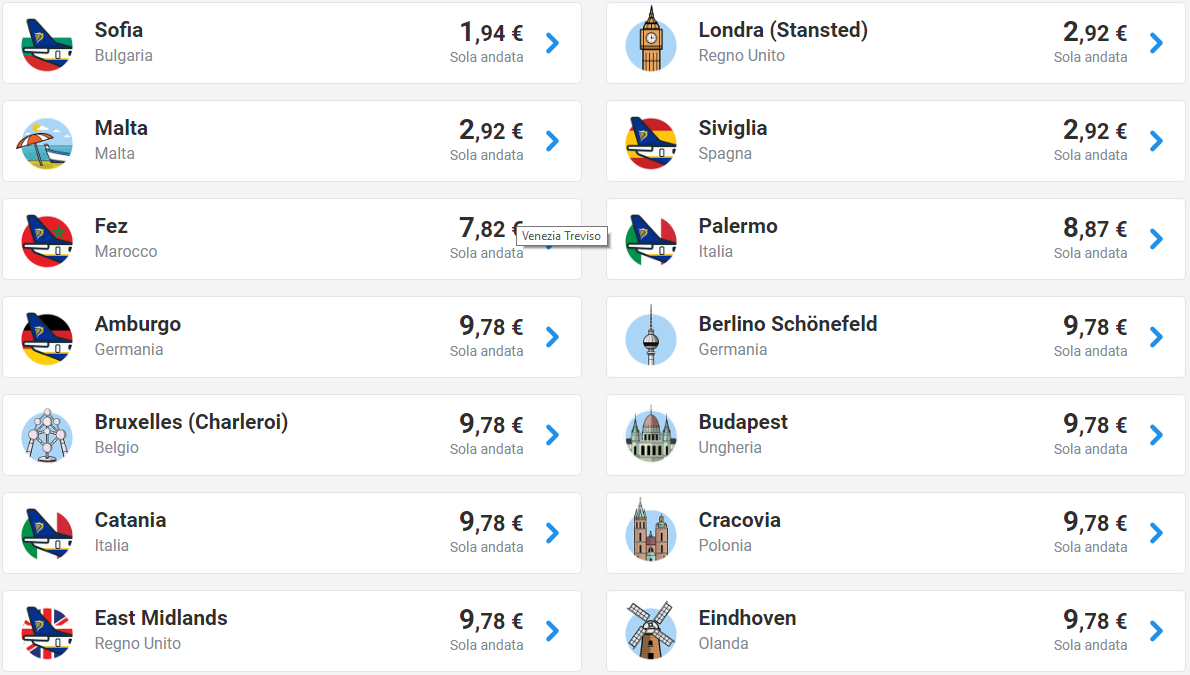Select the Eindhoven 9,78 € fare

point(1094,620)
